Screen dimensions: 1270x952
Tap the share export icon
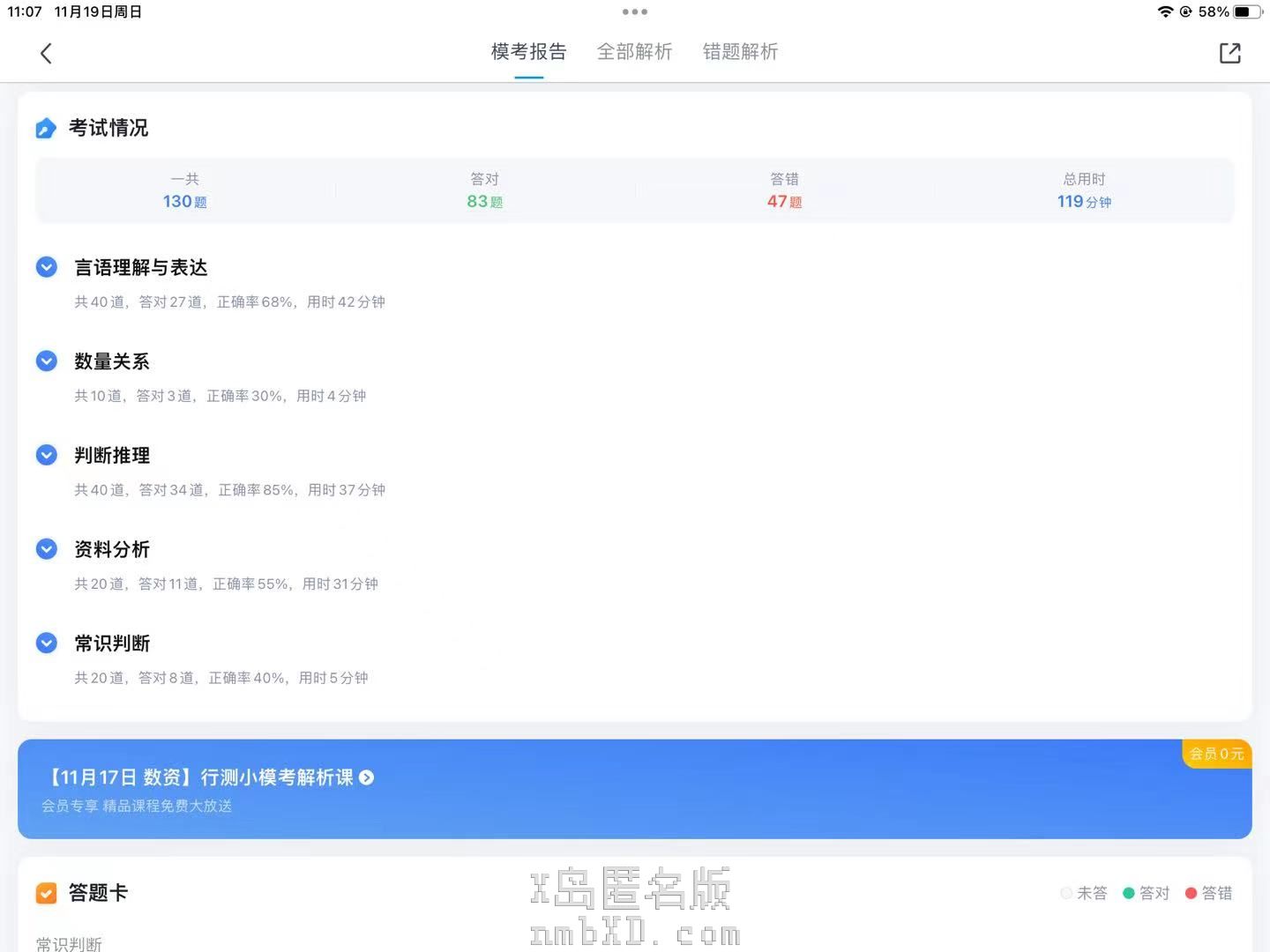pyautogui.click(x=1229, y=53)
